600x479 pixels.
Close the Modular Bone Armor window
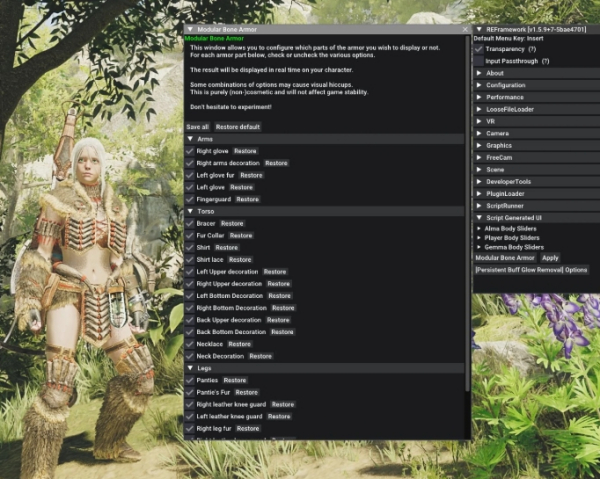pos(465,29)
